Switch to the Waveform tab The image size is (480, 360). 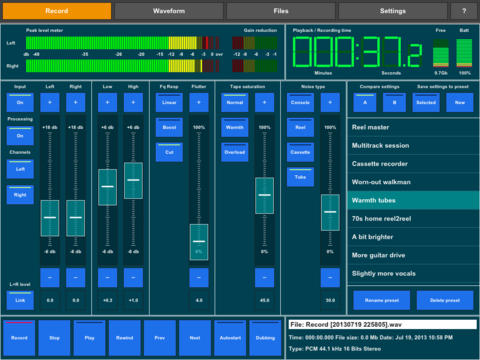(x=169, y=11)
